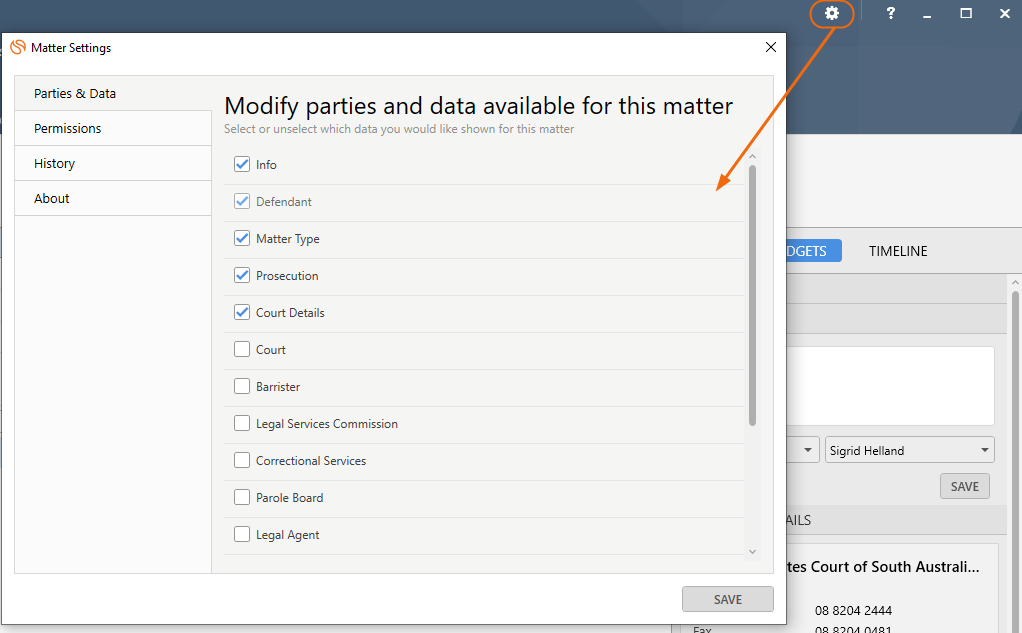Screen dimensions: 1022x633
Task: Open the dropdown left of Sigrid Helland
Action: coord(803,450)
